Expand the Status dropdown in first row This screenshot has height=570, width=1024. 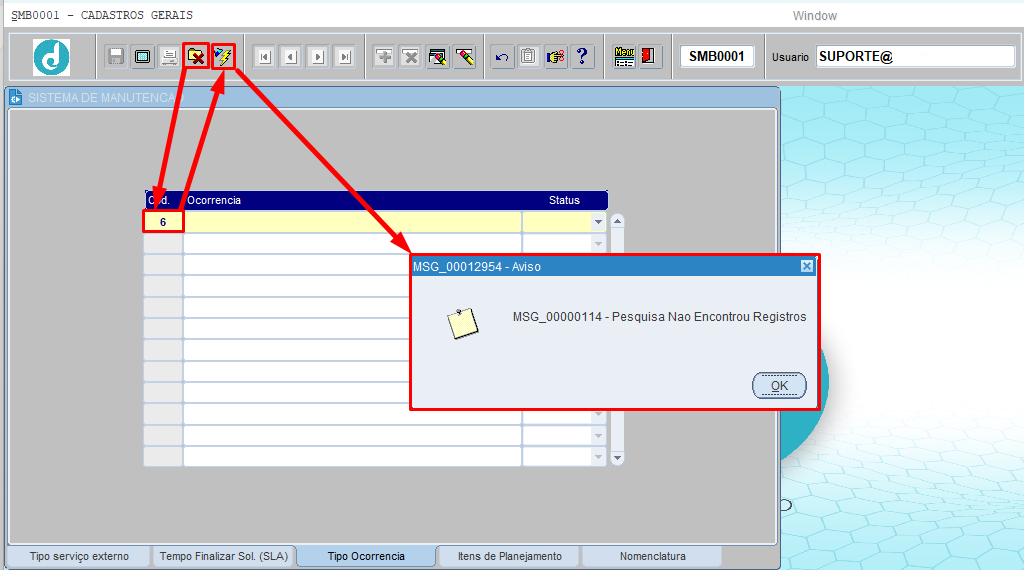[598, 221]
